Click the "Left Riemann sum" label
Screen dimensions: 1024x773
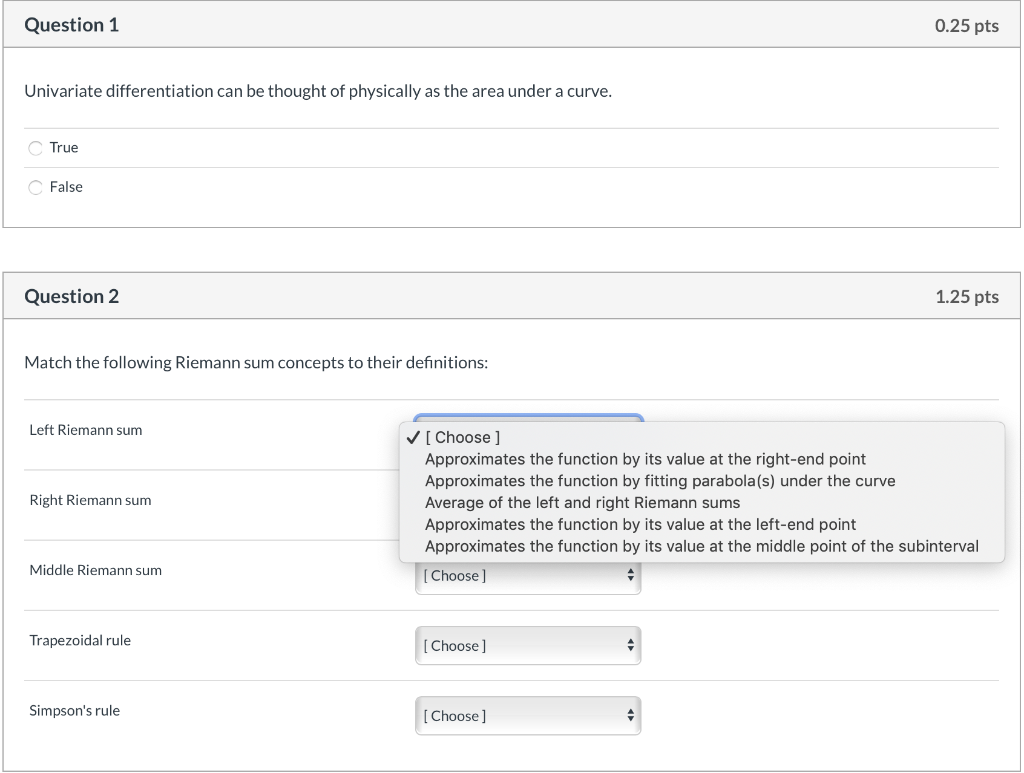pyautogui.click(x=86, y=430)
